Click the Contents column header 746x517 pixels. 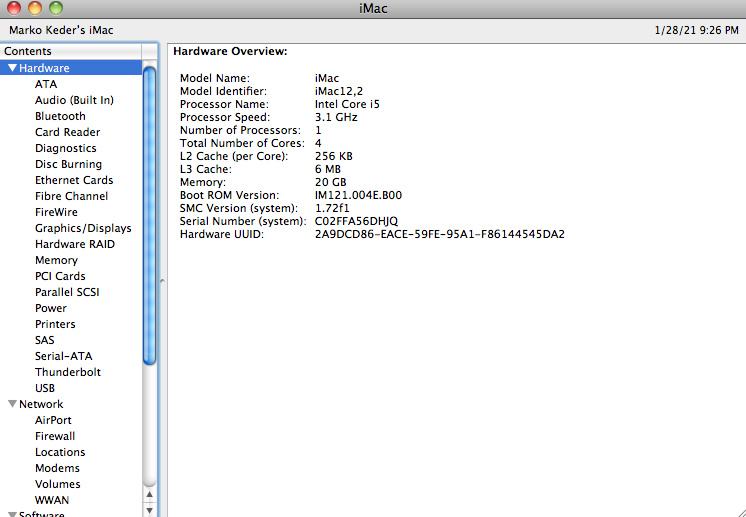71,51
